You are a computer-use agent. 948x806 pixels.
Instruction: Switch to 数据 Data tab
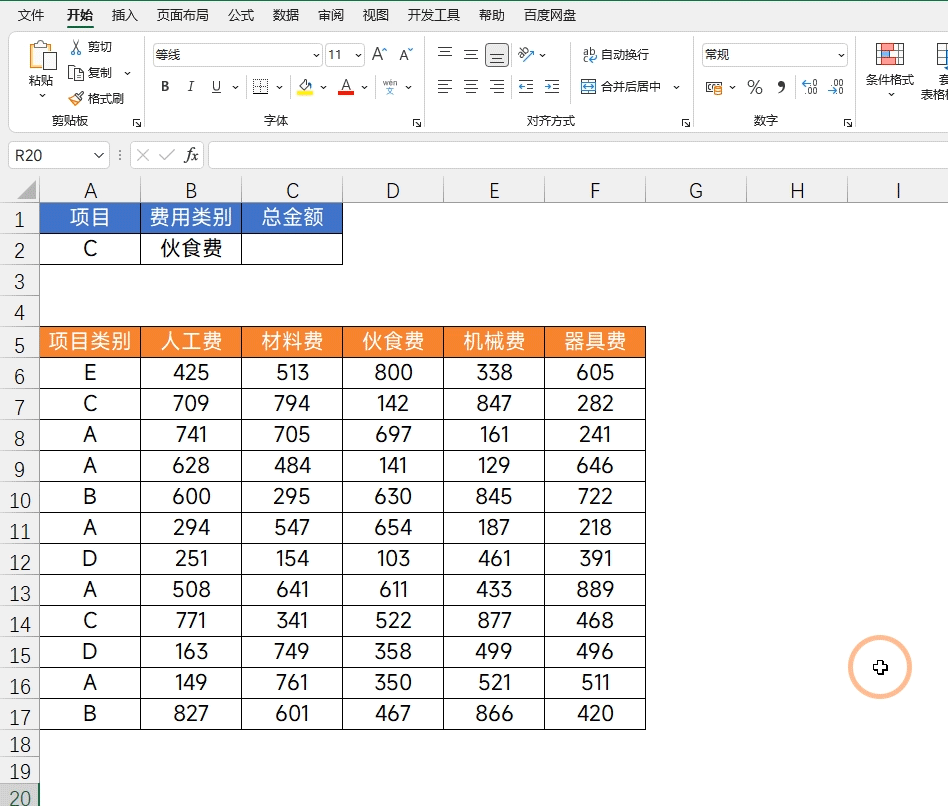coord(286,15)
